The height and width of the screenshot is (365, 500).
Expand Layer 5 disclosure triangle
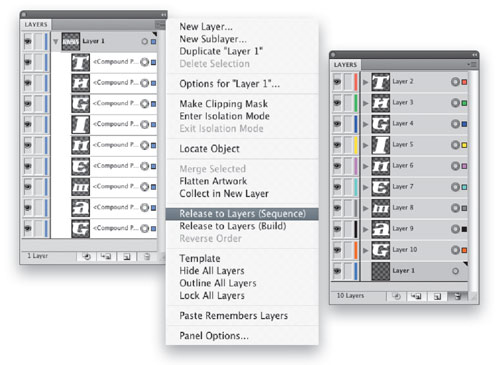[x=366, y=145]
